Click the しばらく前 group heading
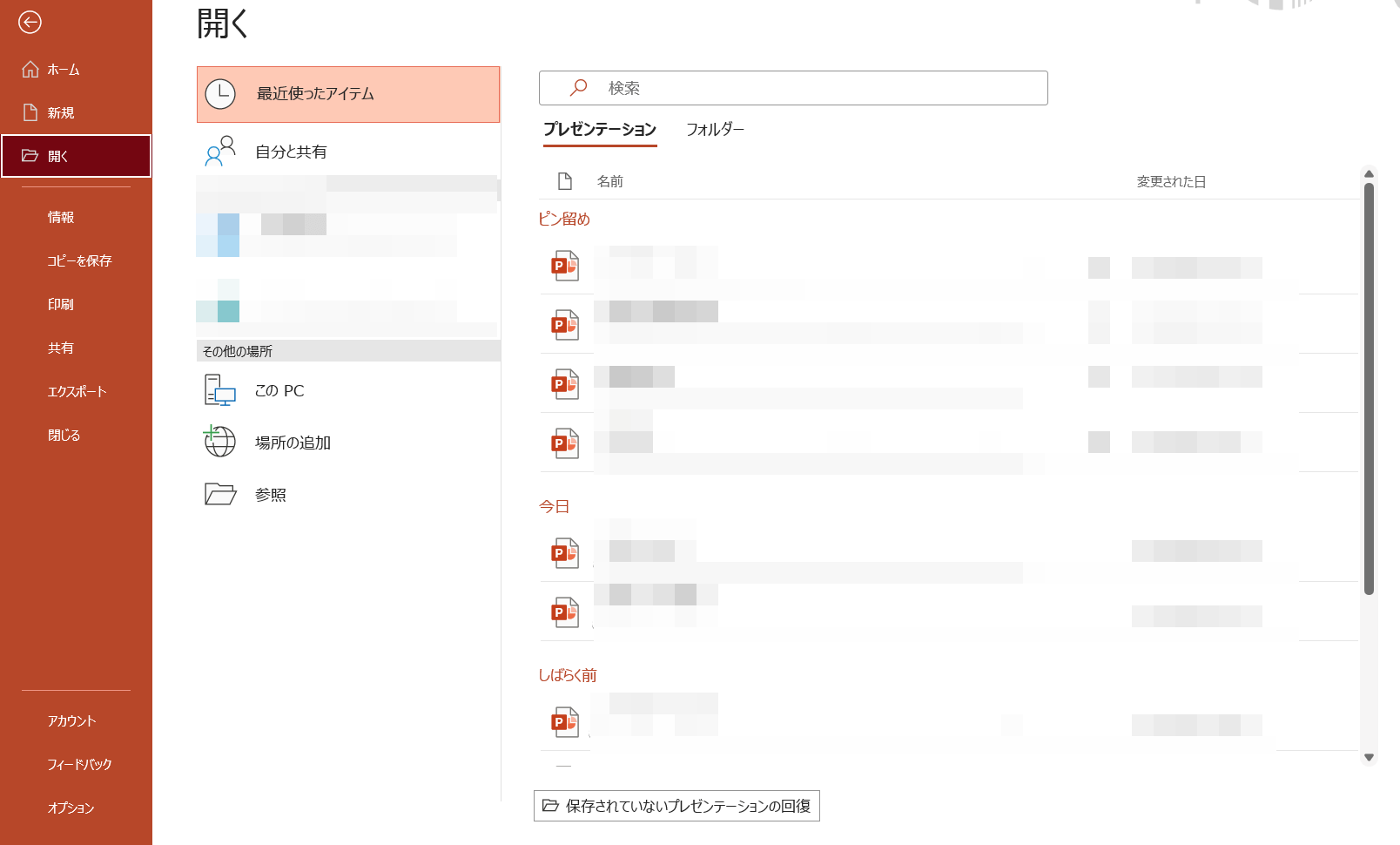The width and height of the screenshot is (1400, 845). (x=568, y=675)
